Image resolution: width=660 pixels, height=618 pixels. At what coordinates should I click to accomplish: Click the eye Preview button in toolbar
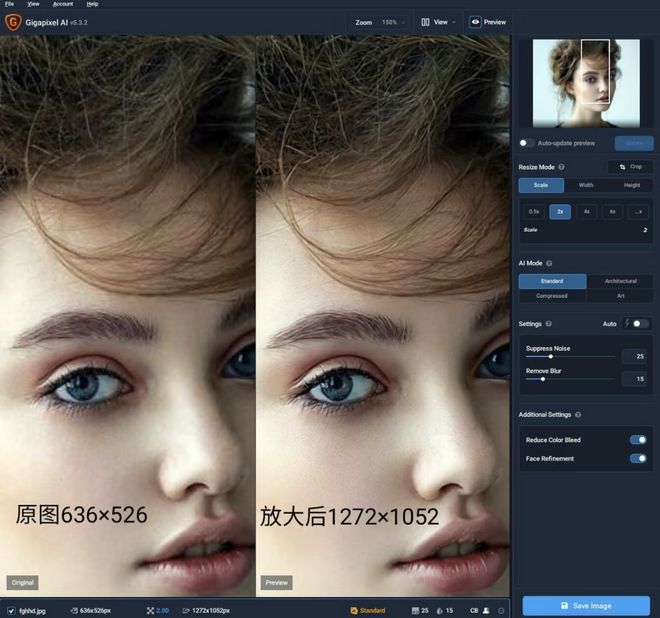click(488, 21)
